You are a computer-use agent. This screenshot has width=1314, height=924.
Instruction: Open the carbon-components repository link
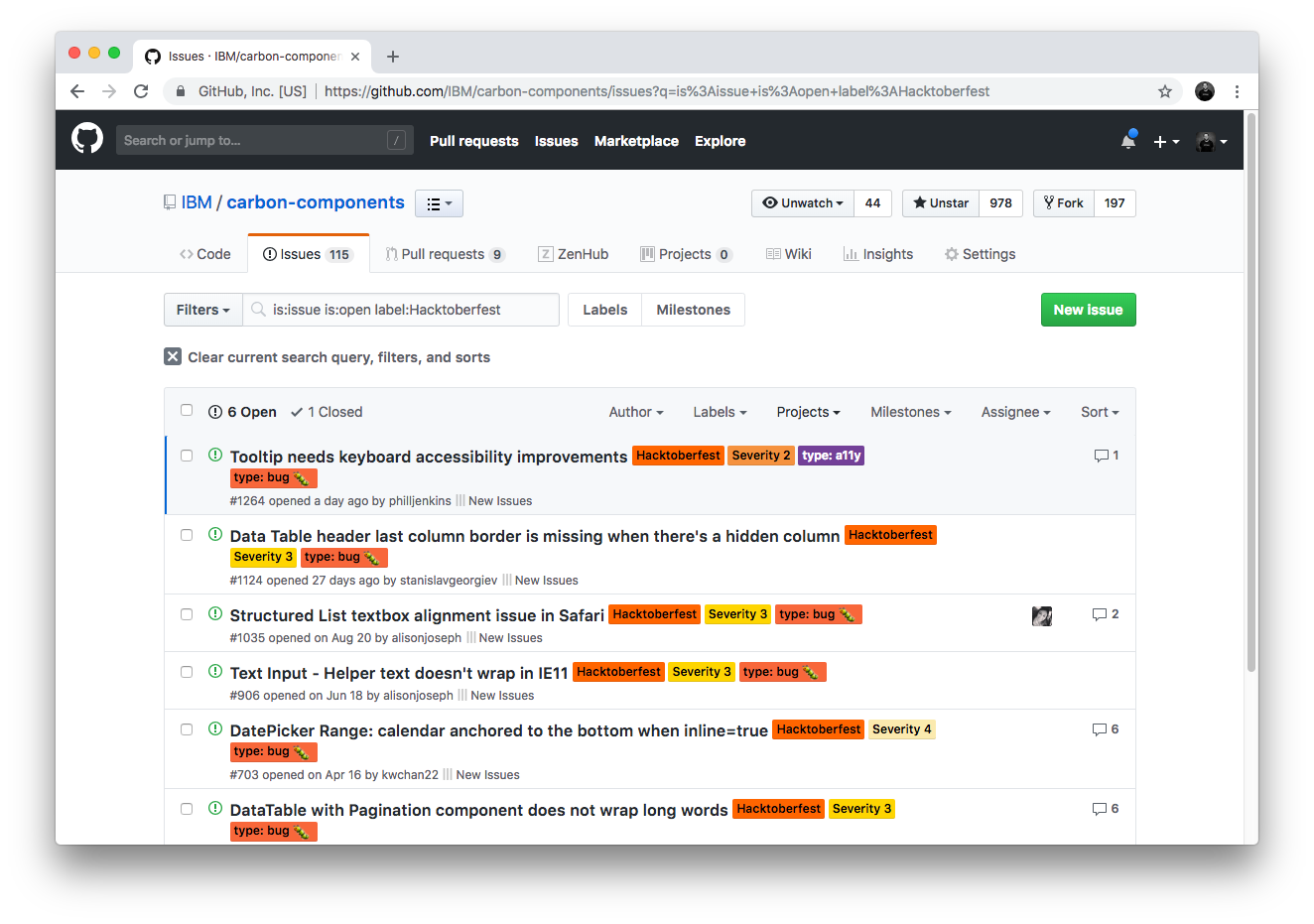[316, 202]
